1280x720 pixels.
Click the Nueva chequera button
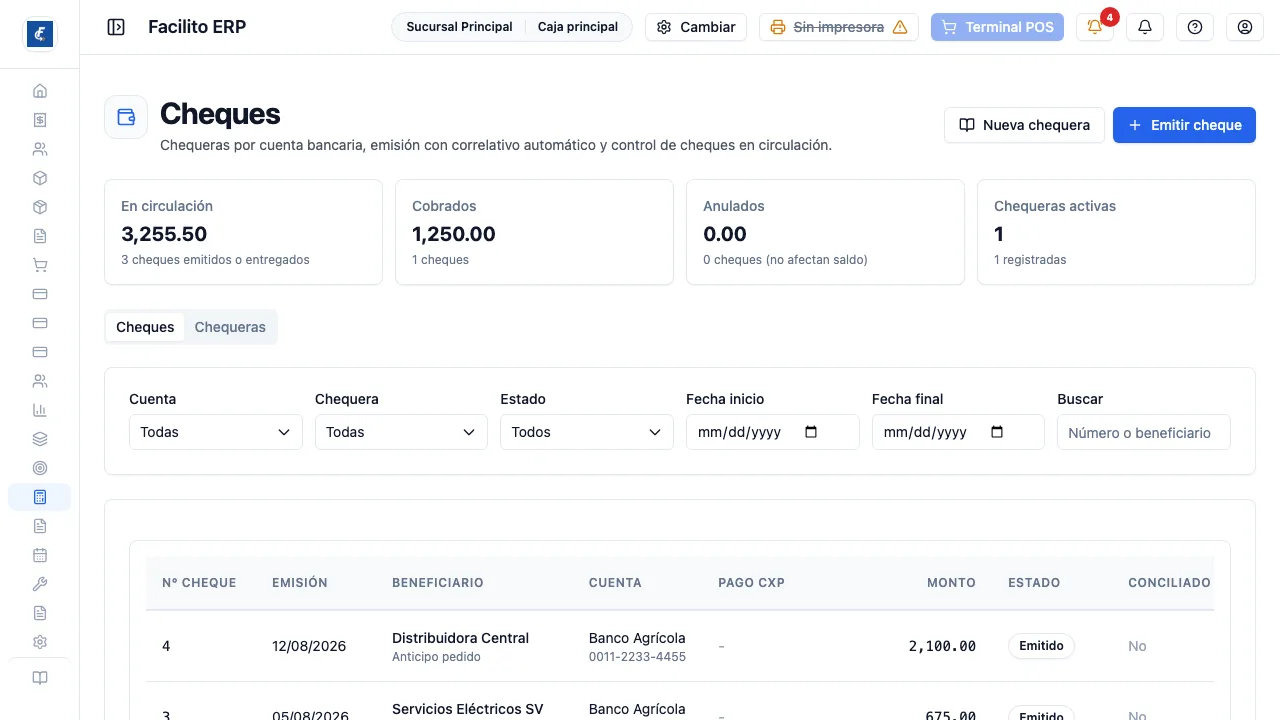click(1024, 125)
